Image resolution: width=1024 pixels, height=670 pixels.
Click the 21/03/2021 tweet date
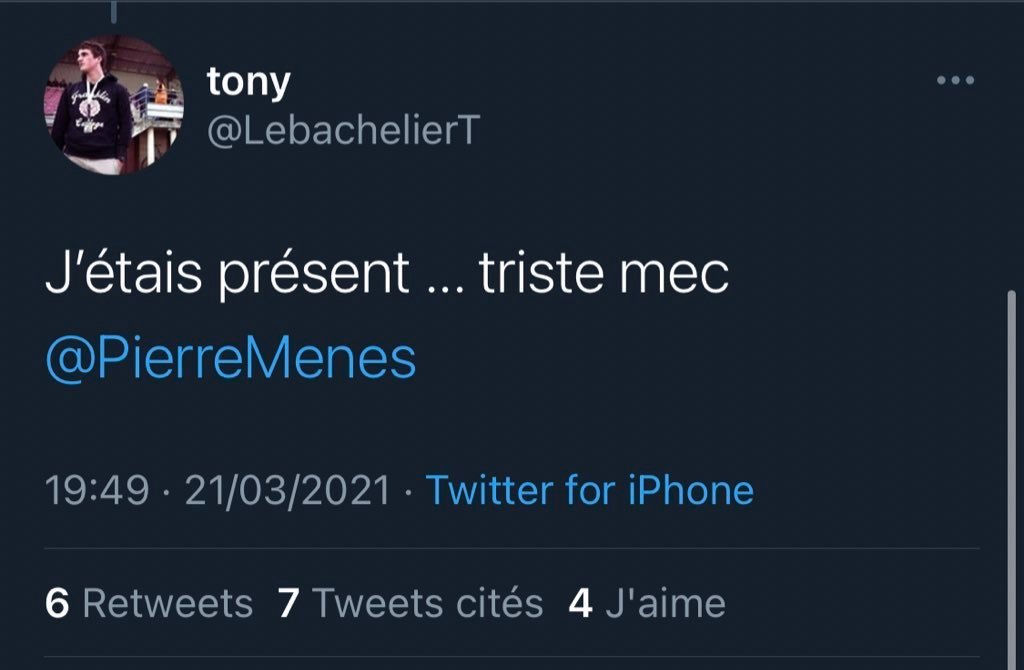tap(288, 491)
